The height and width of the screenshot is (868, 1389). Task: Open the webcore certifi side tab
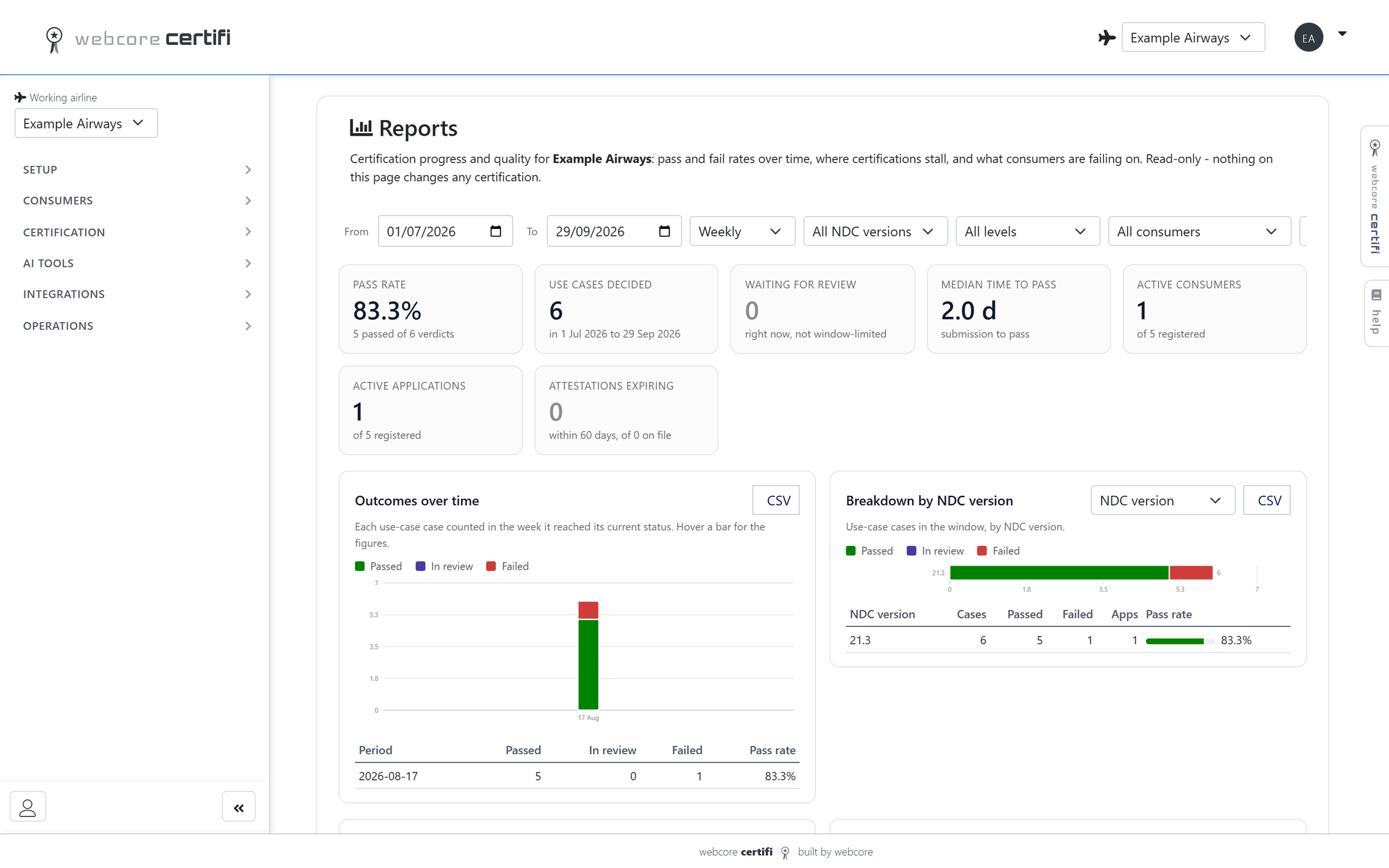[x=1375, y=197]
